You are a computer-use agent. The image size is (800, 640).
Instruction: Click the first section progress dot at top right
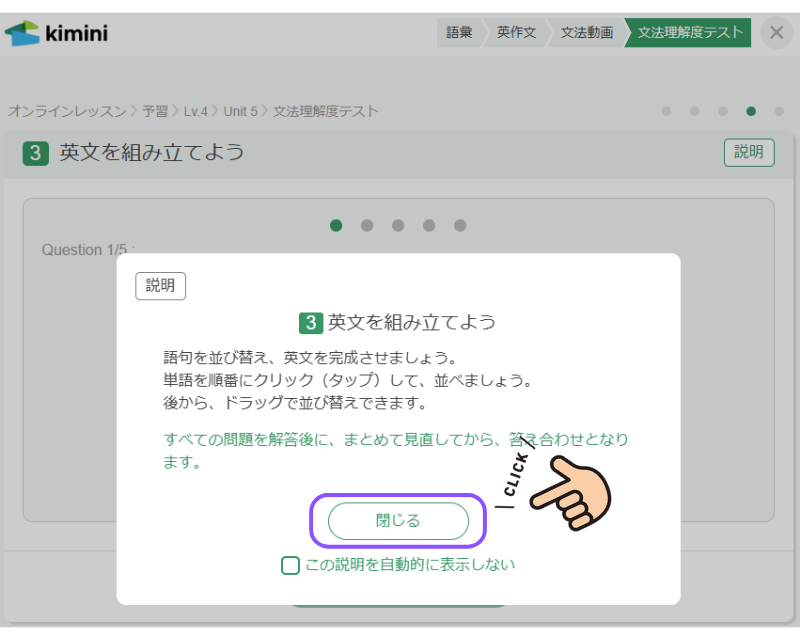point(667,111)
